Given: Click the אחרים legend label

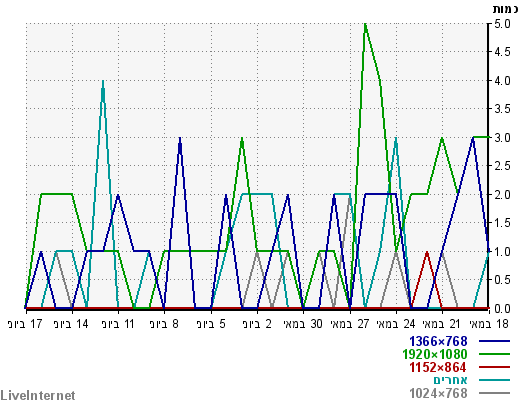Looking at the screenshot, I should [450, 380].
